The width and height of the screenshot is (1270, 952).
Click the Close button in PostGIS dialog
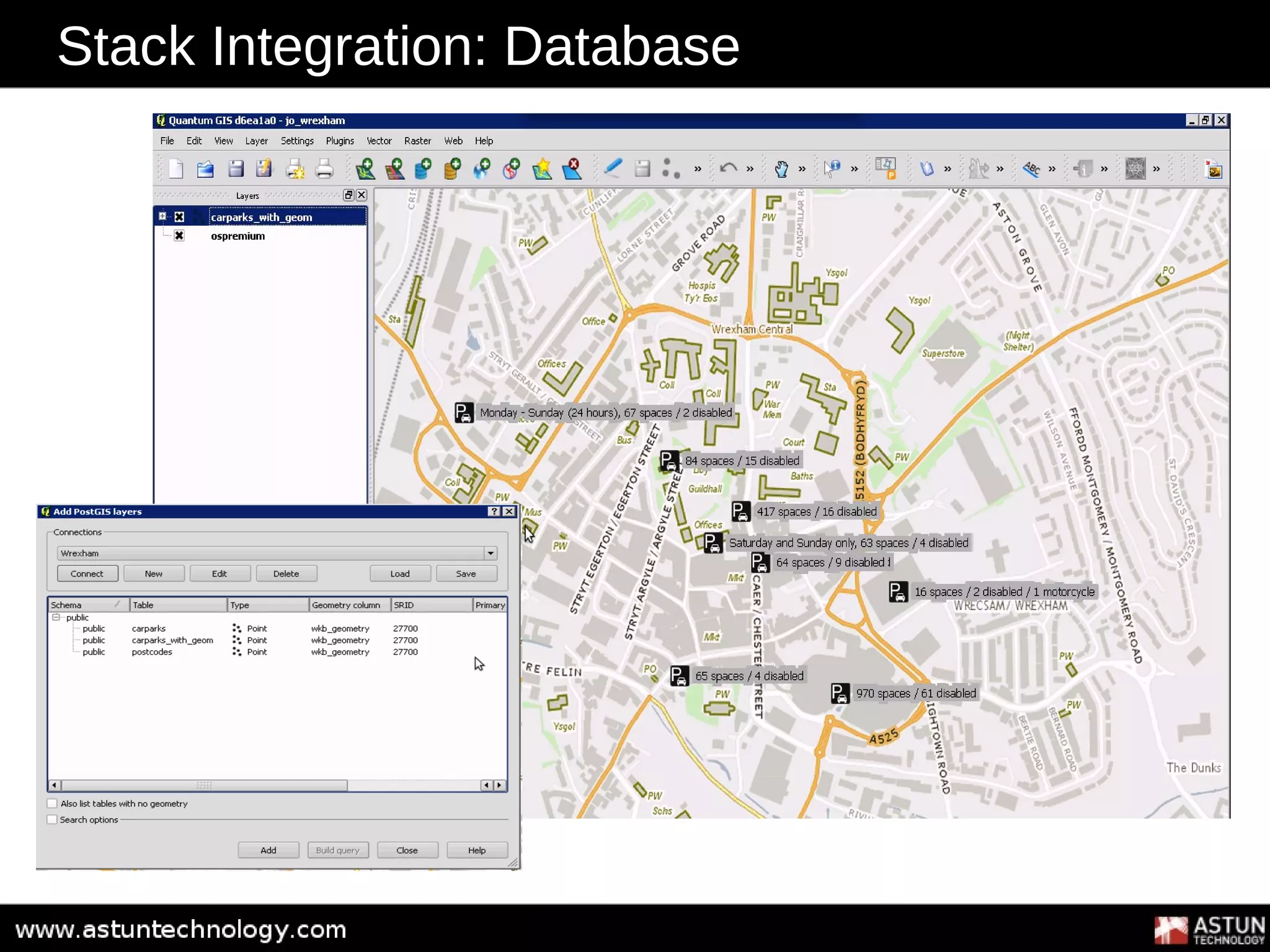[407, 850]
